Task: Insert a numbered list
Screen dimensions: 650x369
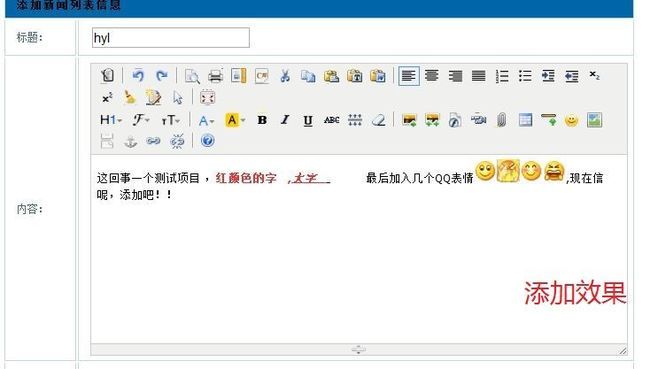Action: (502, 75)
